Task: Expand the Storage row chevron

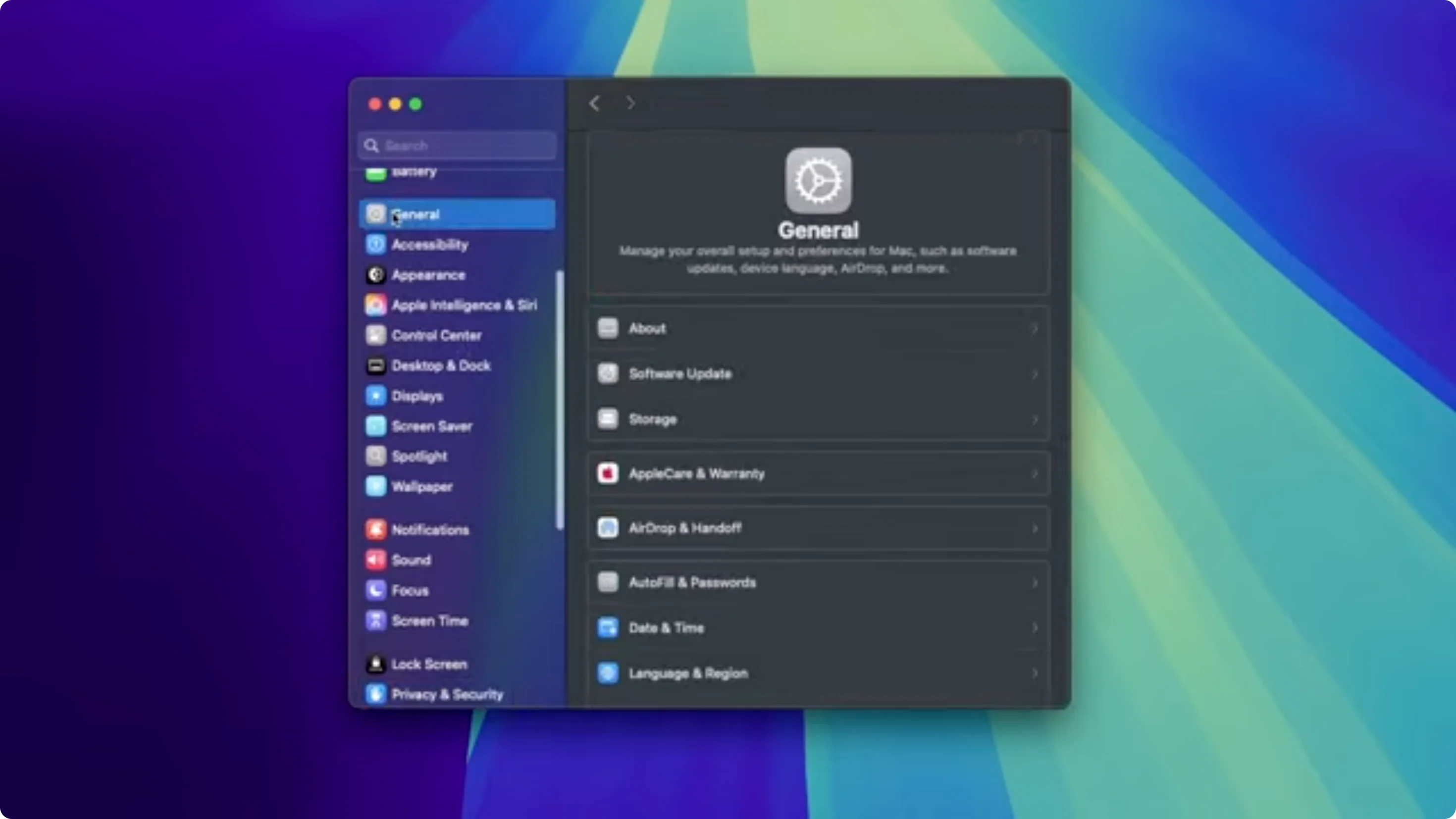Action: click(1036, 419)
